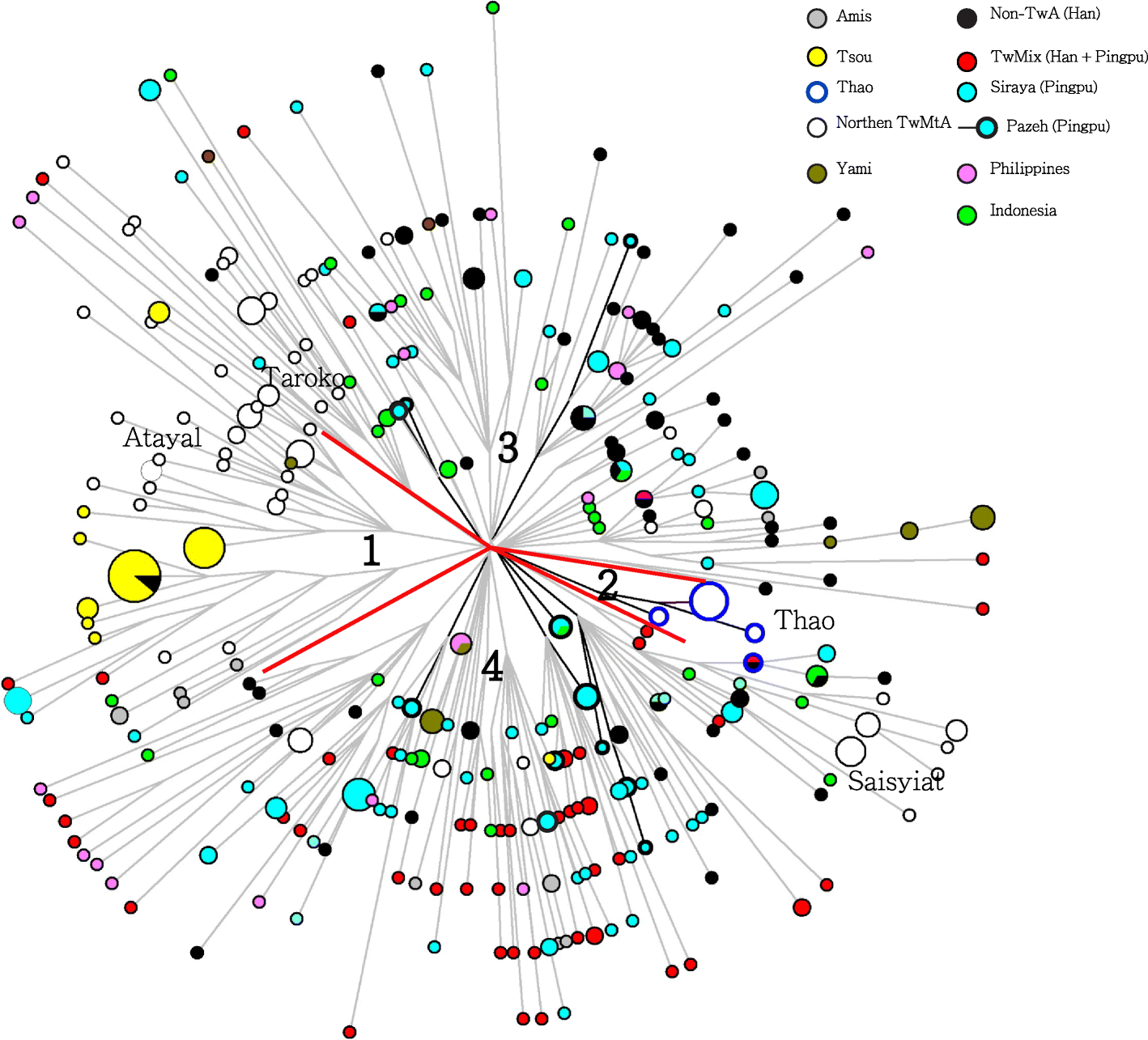
Task: Click the red node at the very bottom
Action: pyautogui.click(x=349, y=1032)
